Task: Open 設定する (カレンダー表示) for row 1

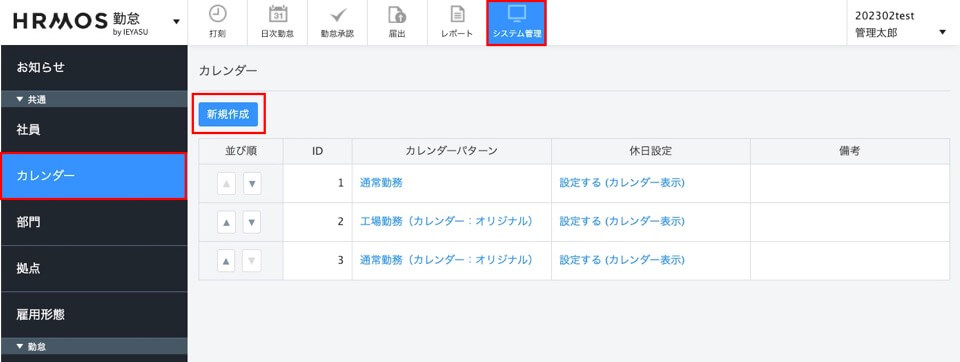Action: 622,183
